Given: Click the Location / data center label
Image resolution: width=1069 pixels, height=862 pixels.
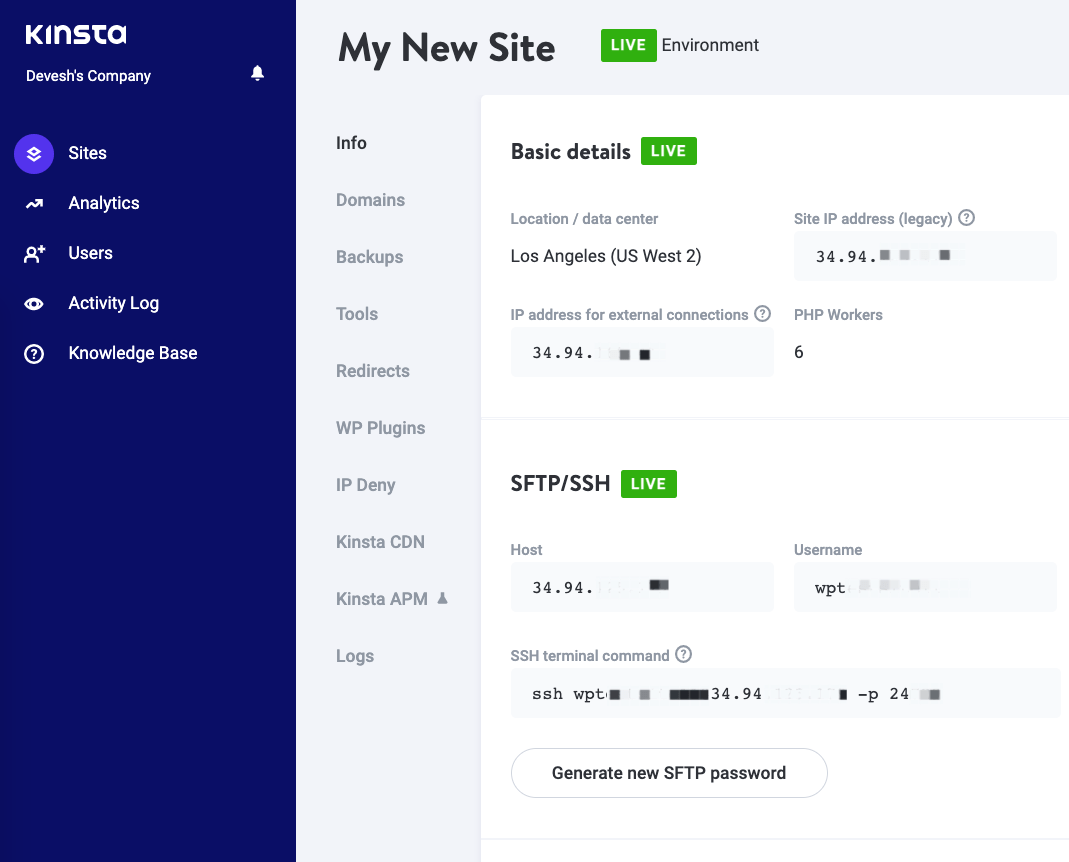Looking at the screenshot, I should click(584, 219).
